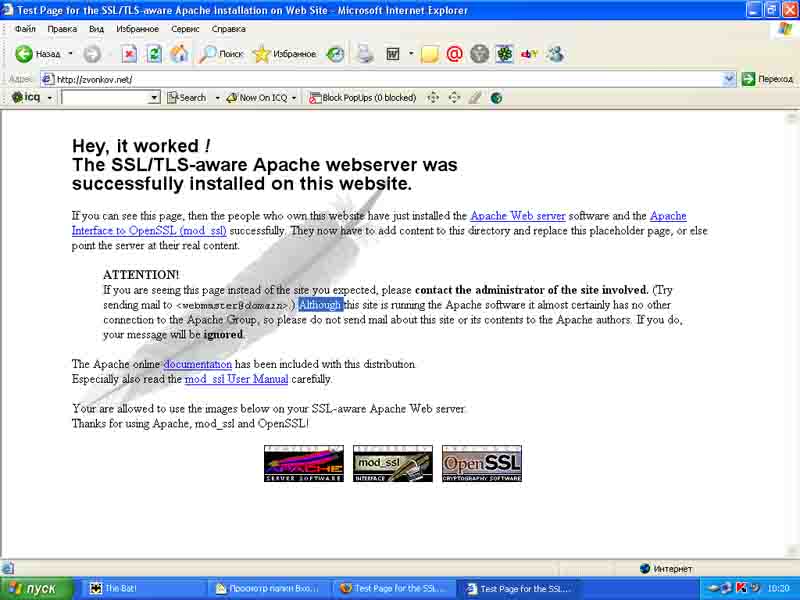Stop page loading with the red X icon

[x=129, y=54]
